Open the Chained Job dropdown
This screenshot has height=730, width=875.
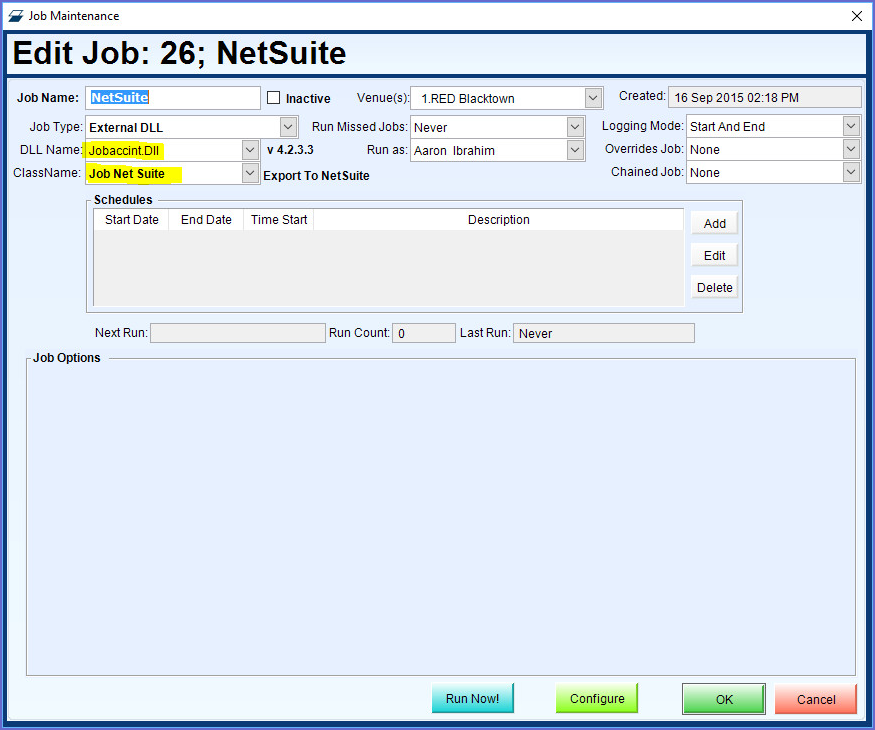(851, 172)
